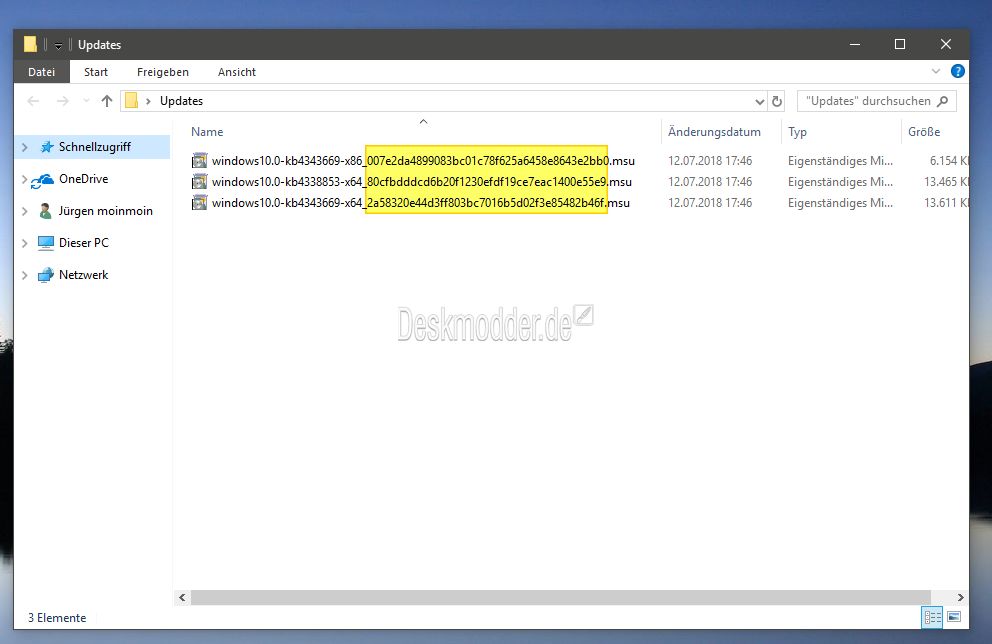Open the recent locations dropdown arrow
Screen dimensions: 992x644
coord(86,101)
